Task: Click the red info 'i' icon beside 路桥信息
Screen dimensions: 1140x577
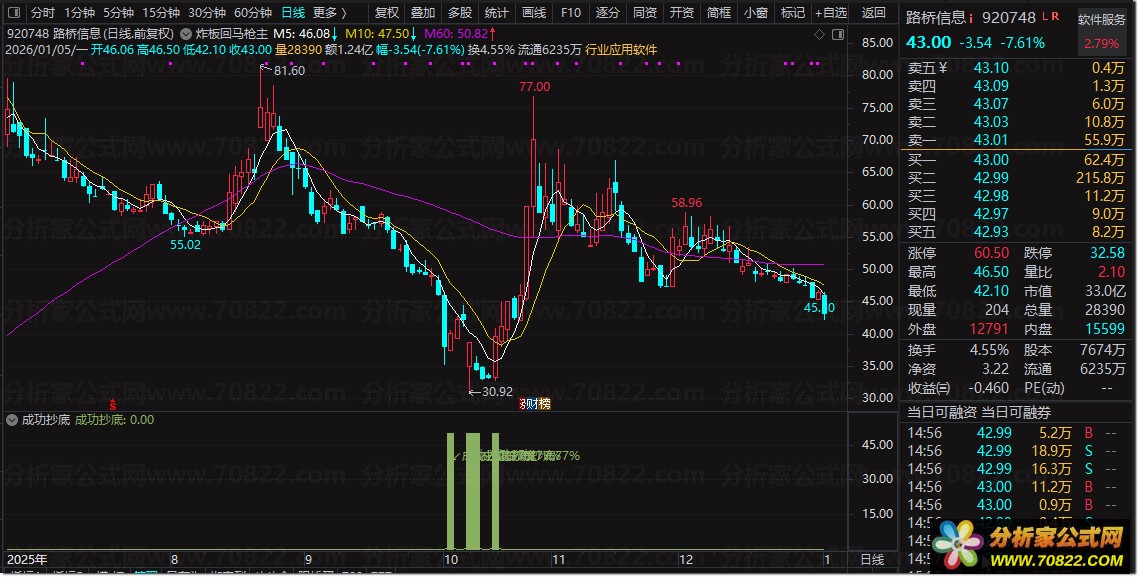Action: coord(971,19)
